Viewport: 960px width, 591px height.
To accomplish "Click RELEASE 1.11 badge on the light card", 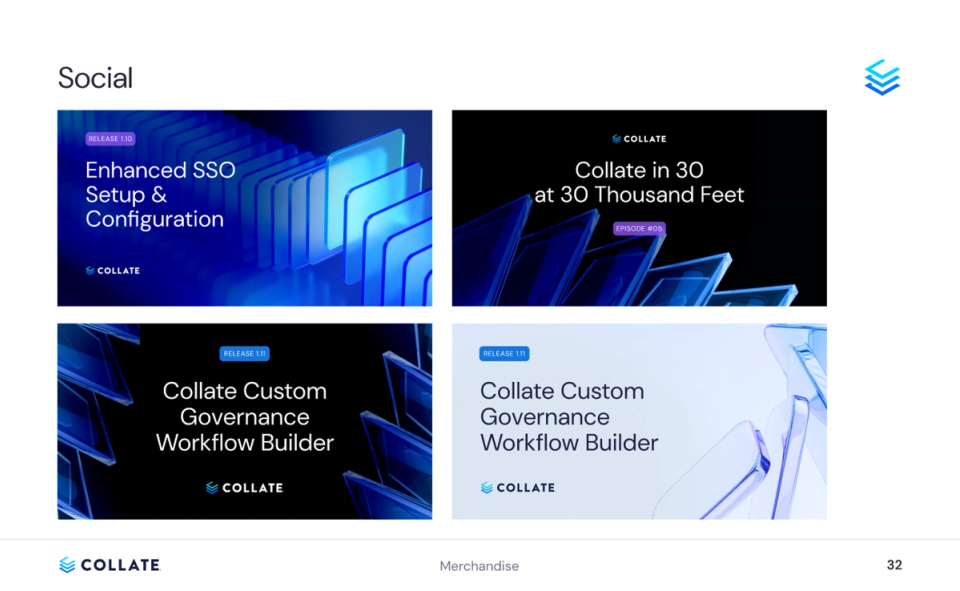I will [504, 353].
